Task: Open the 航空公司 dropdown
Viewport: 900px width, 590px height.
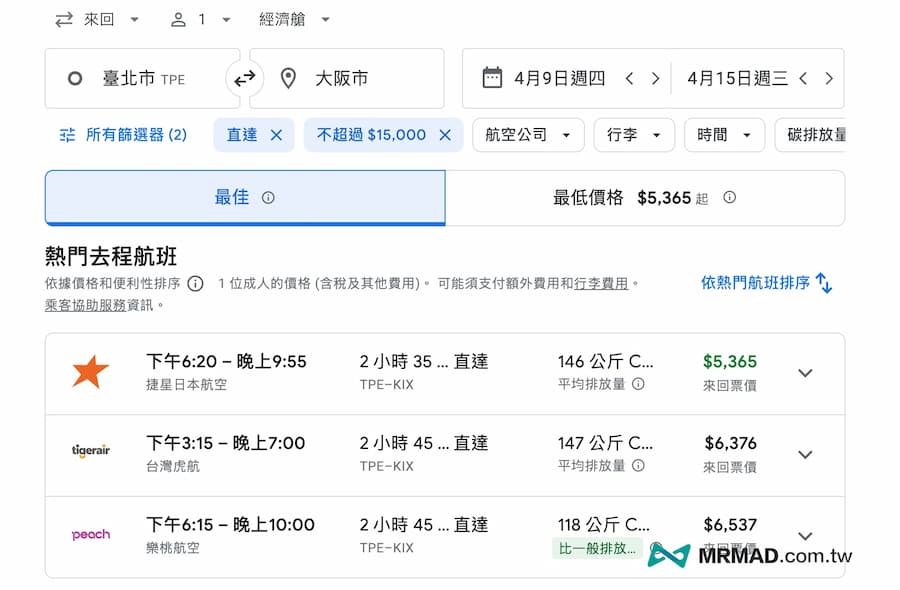Action: [x=528, y=134]
